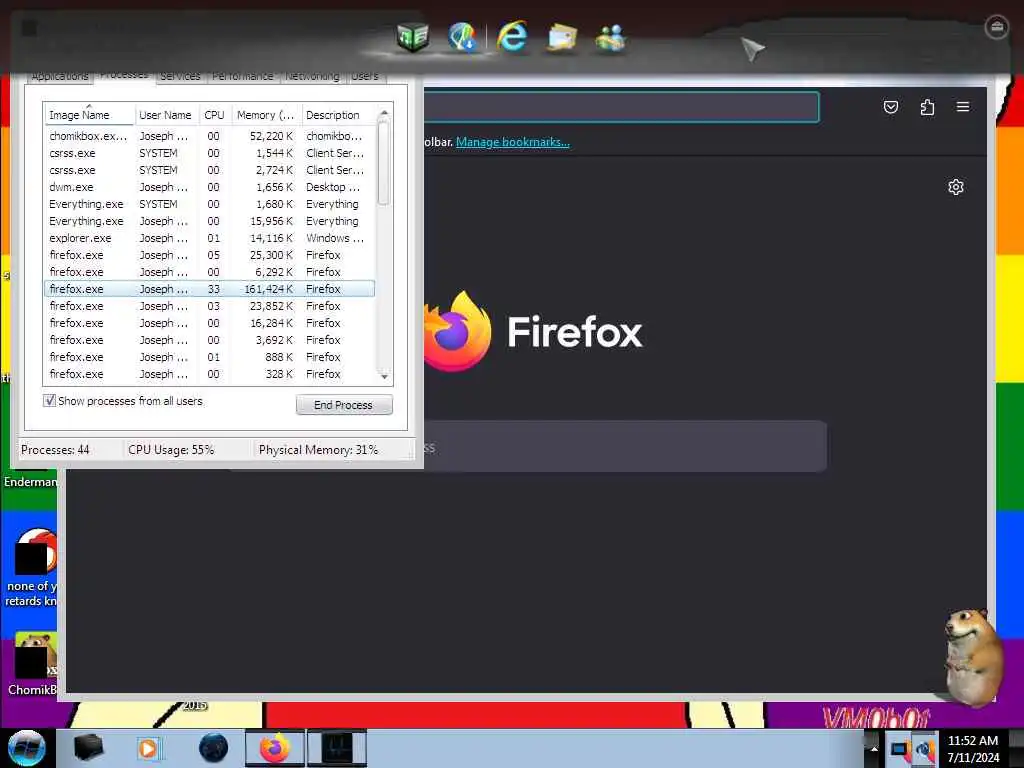Select Everything.exe row with 15,956 K
The width and height of the screenshot is (1024, 768).
click(209, 221)
